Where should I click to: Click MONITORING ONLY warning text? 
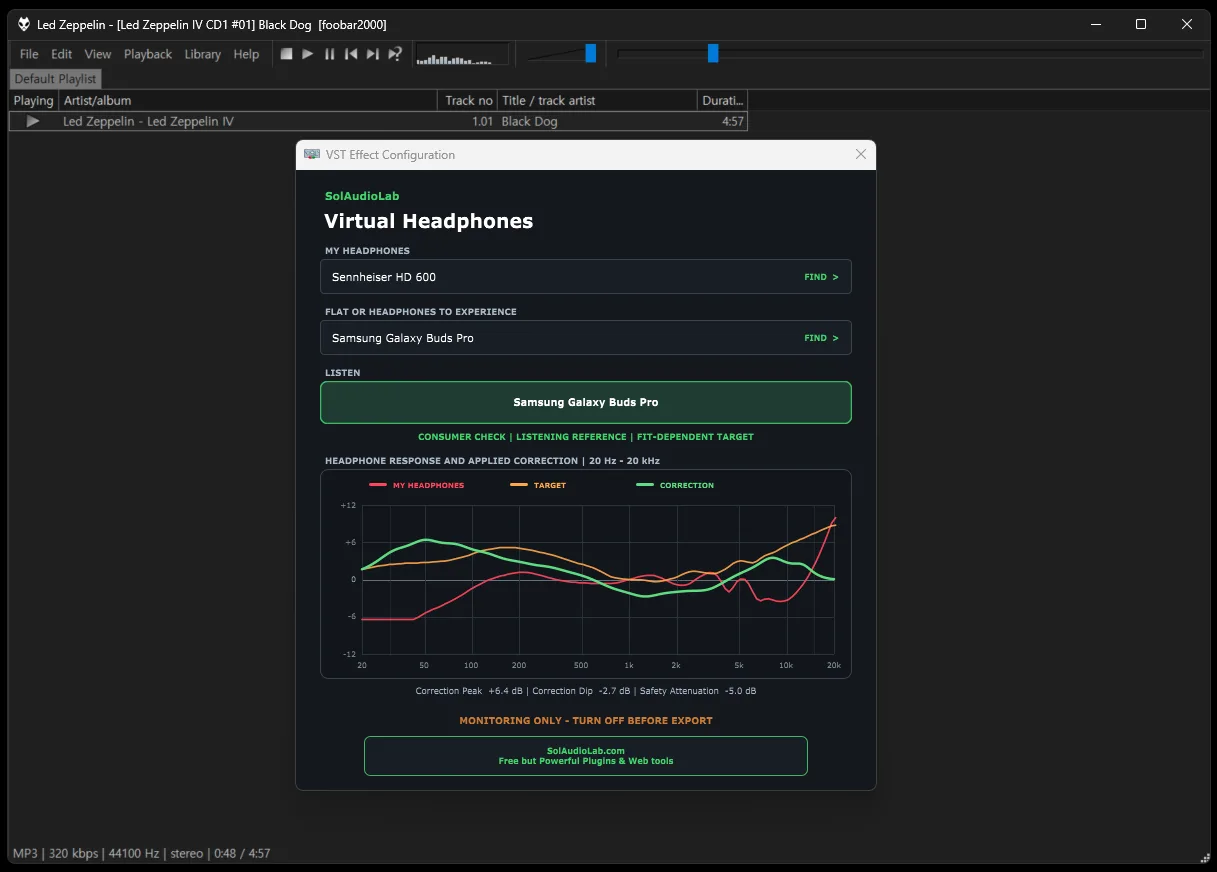(x=586, y=720)
